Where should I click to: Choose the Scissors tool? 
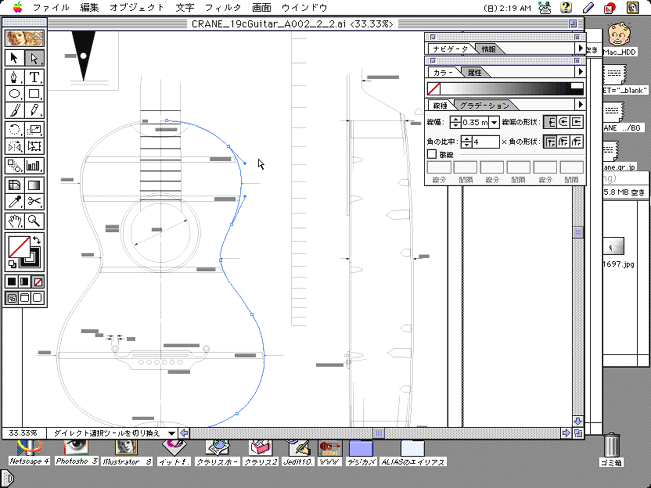pyautogui.click(x=34, y=201)
